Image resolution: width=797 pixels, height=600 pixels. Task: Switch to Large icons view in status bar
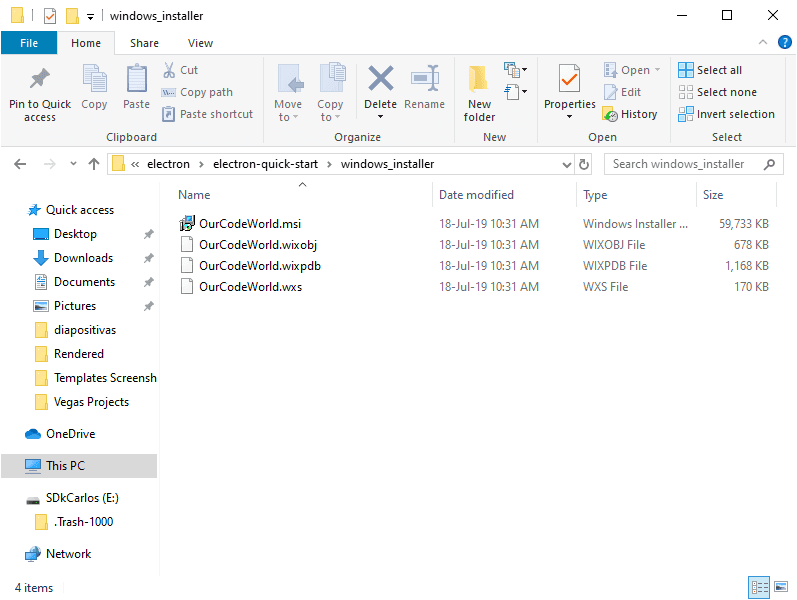[781, 587]
